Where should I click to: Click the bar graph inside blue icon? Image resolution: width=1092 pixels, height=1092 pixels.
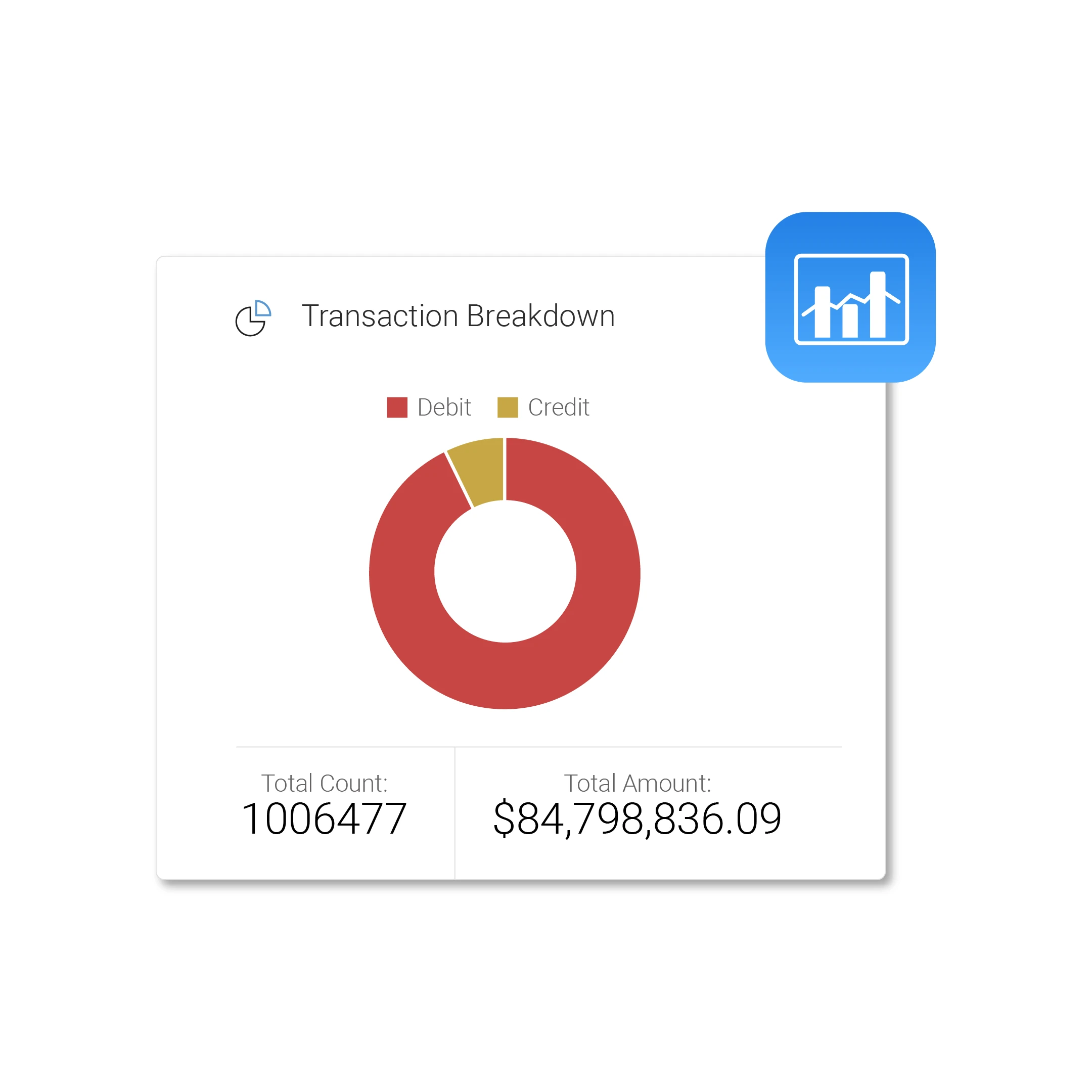pyautogui.click(x=851, y=305)
